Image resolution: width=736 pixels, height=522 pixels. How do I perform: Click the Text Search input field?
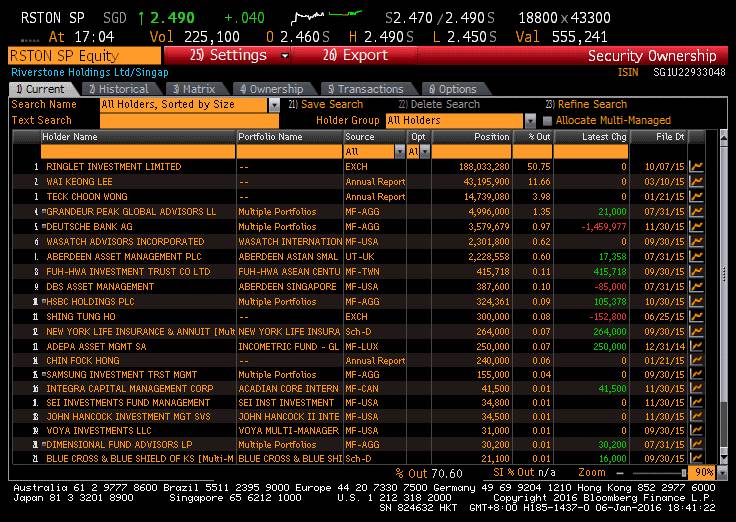[x=189, y=121]
